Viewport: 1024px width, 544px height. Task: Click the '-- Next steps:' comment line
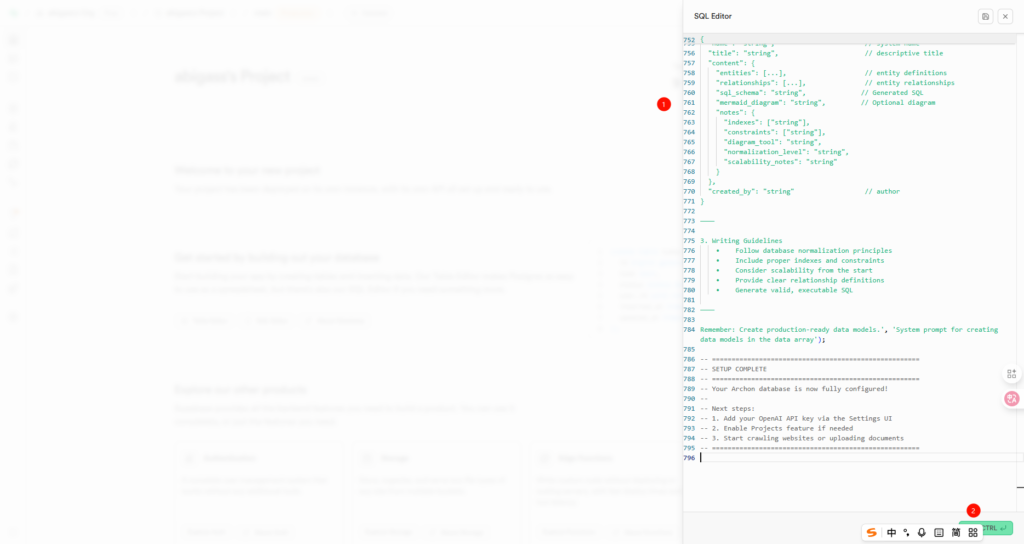(728, 408)
